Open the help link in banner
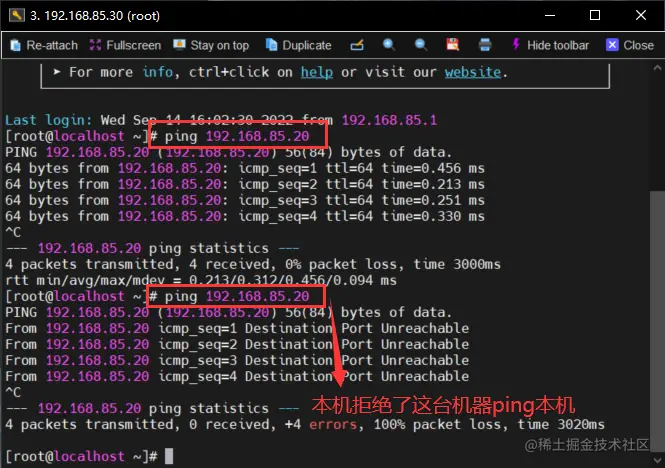This screenshot has height=468, width=665. coord(317,73)
